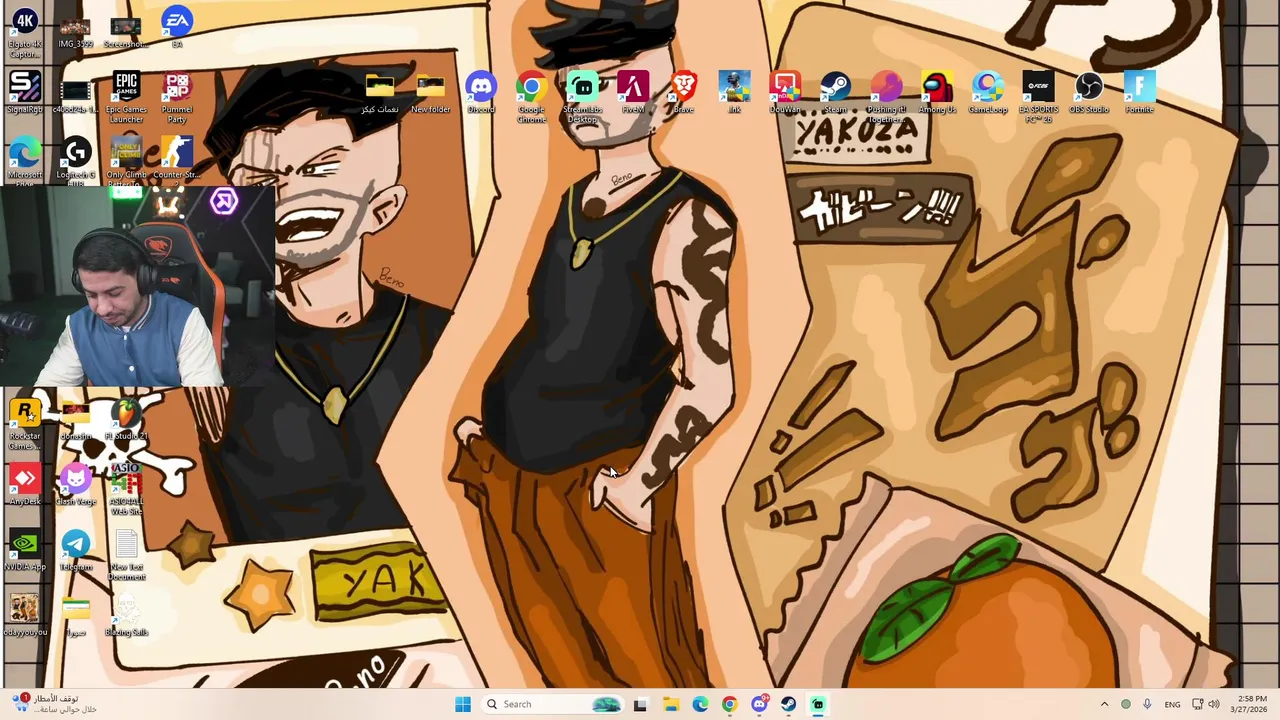Select the GameLoop desktop shortcut

[988, 93]
